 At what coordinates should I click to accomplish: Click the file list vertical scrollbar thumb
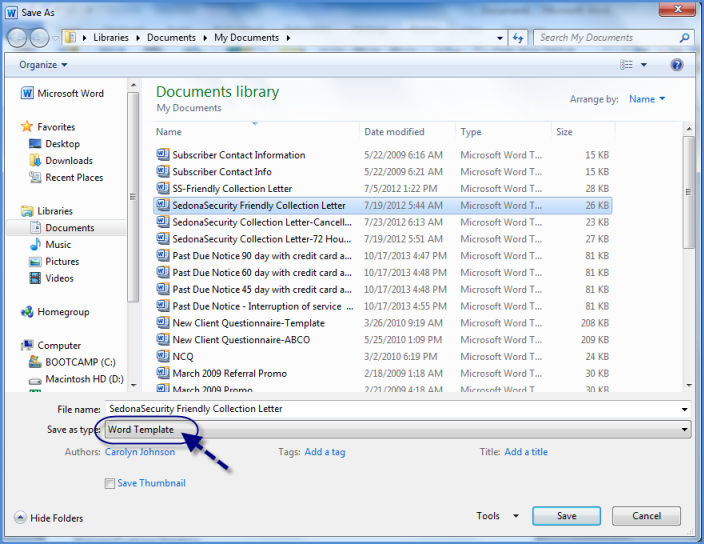(x=688, y=193)
